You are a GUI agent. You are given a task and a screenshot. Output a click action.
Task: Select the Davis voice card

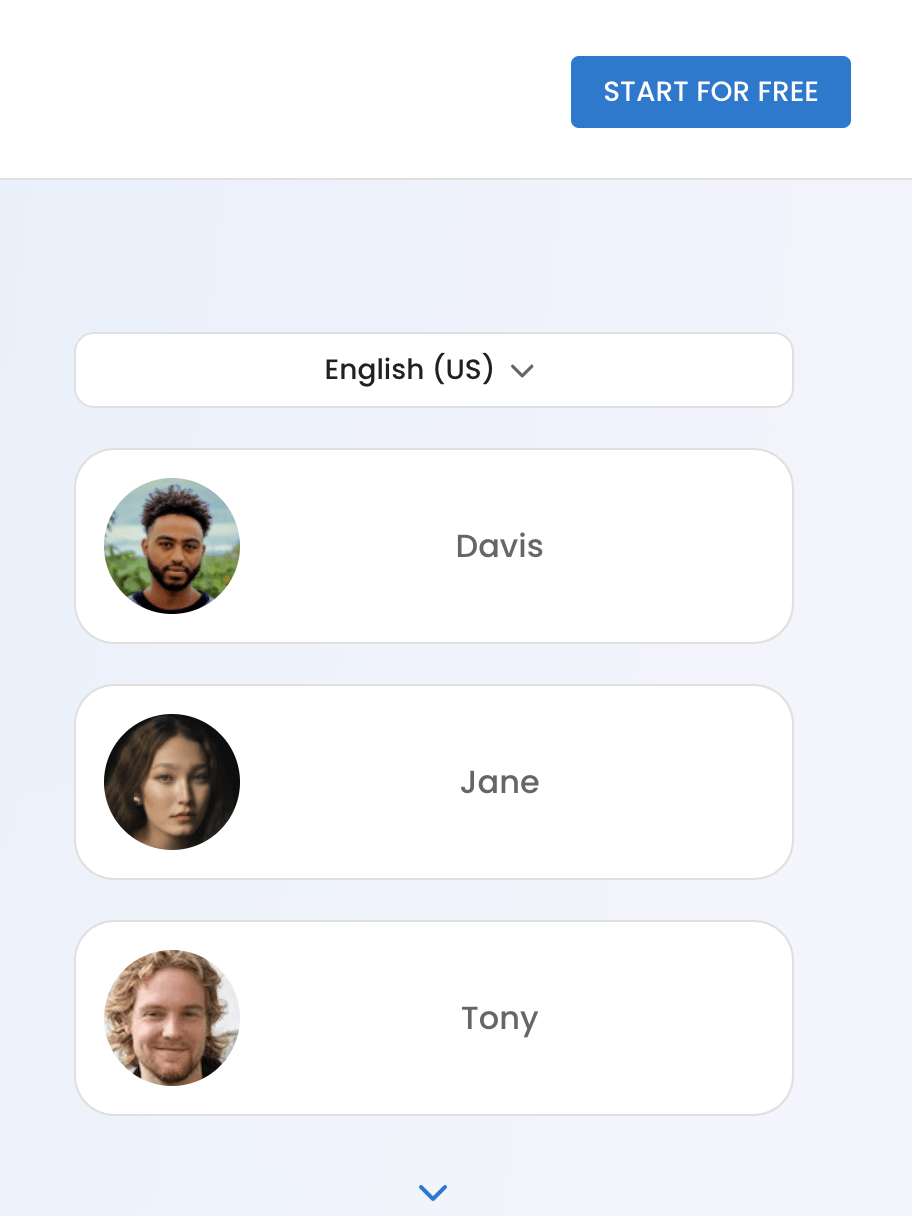[x=433, y=546]
